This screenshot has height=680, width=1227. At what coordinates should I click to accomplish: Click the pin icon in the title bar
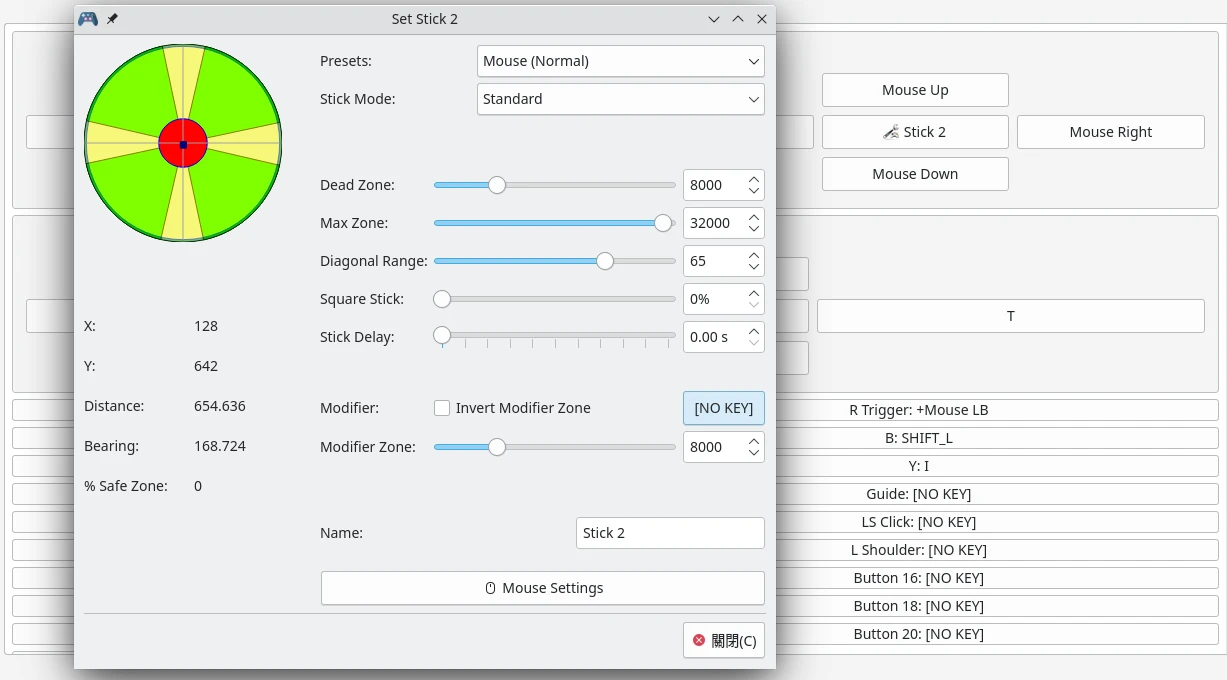tap(112, 19)
